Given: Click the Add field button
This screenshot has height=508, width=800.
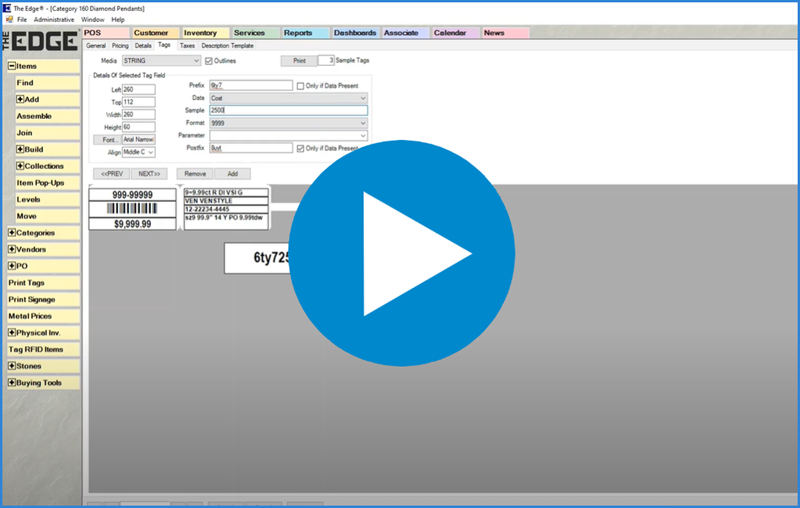Looking at the screenshot, I should tap(233, 174).
